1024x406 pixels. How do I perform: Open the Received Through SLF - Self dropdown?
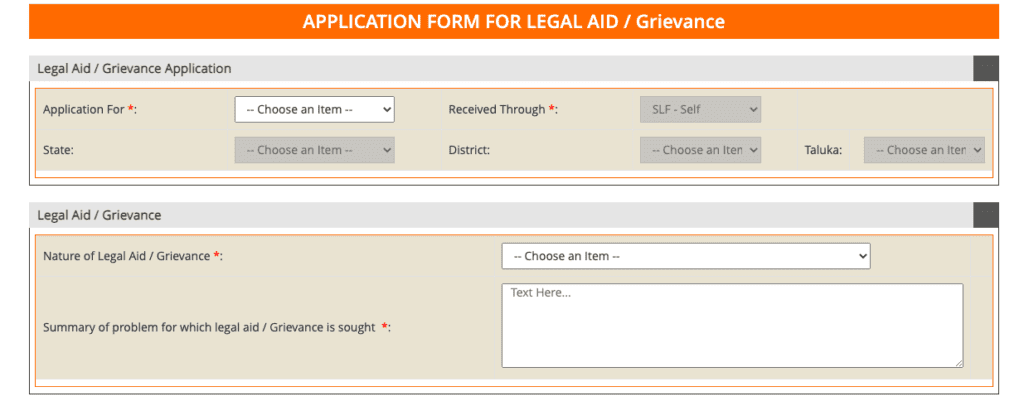click(700, 109)
